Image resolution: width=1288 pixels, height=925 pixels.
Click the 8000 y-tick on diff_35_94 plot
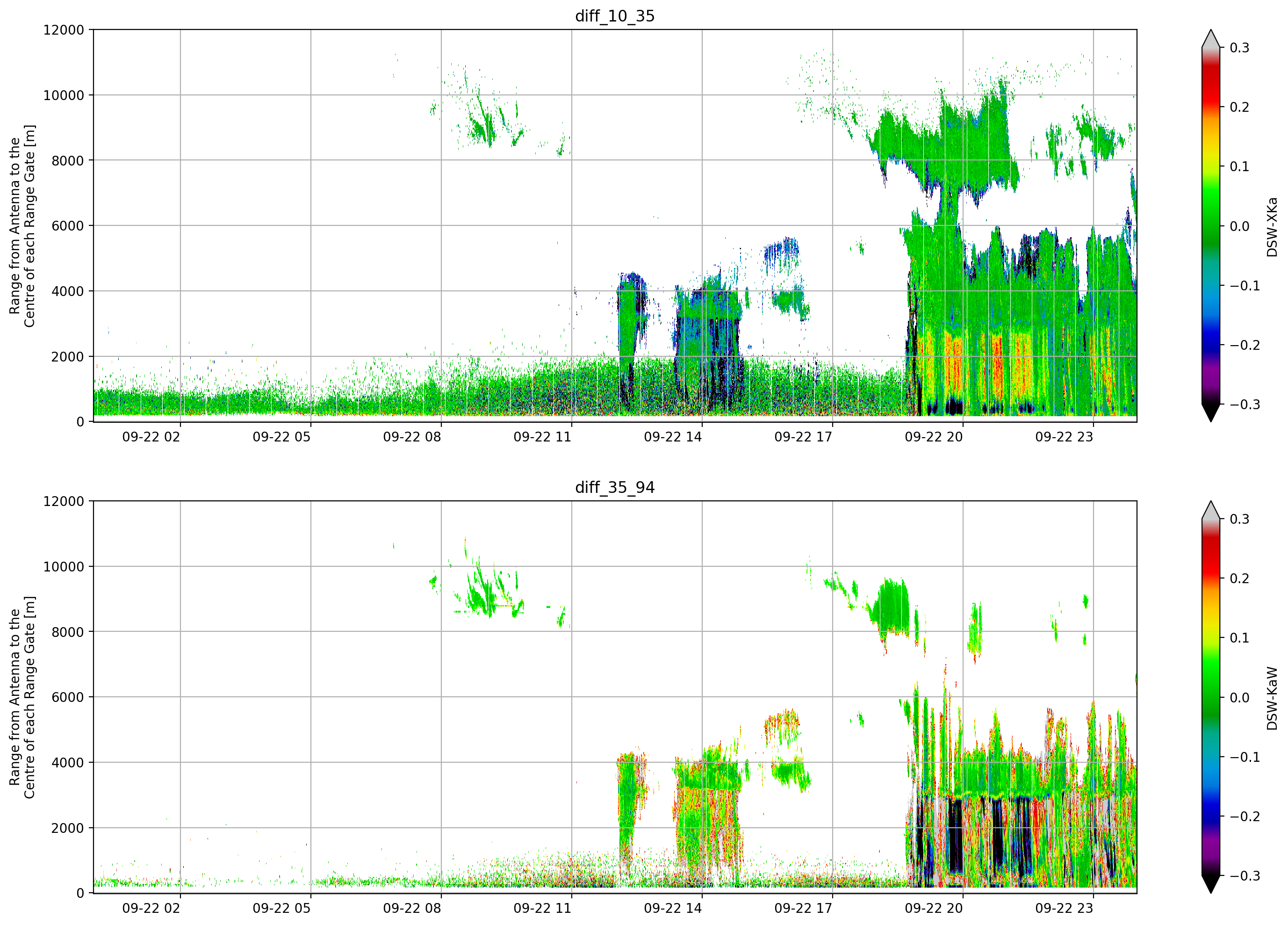point(68,632)
